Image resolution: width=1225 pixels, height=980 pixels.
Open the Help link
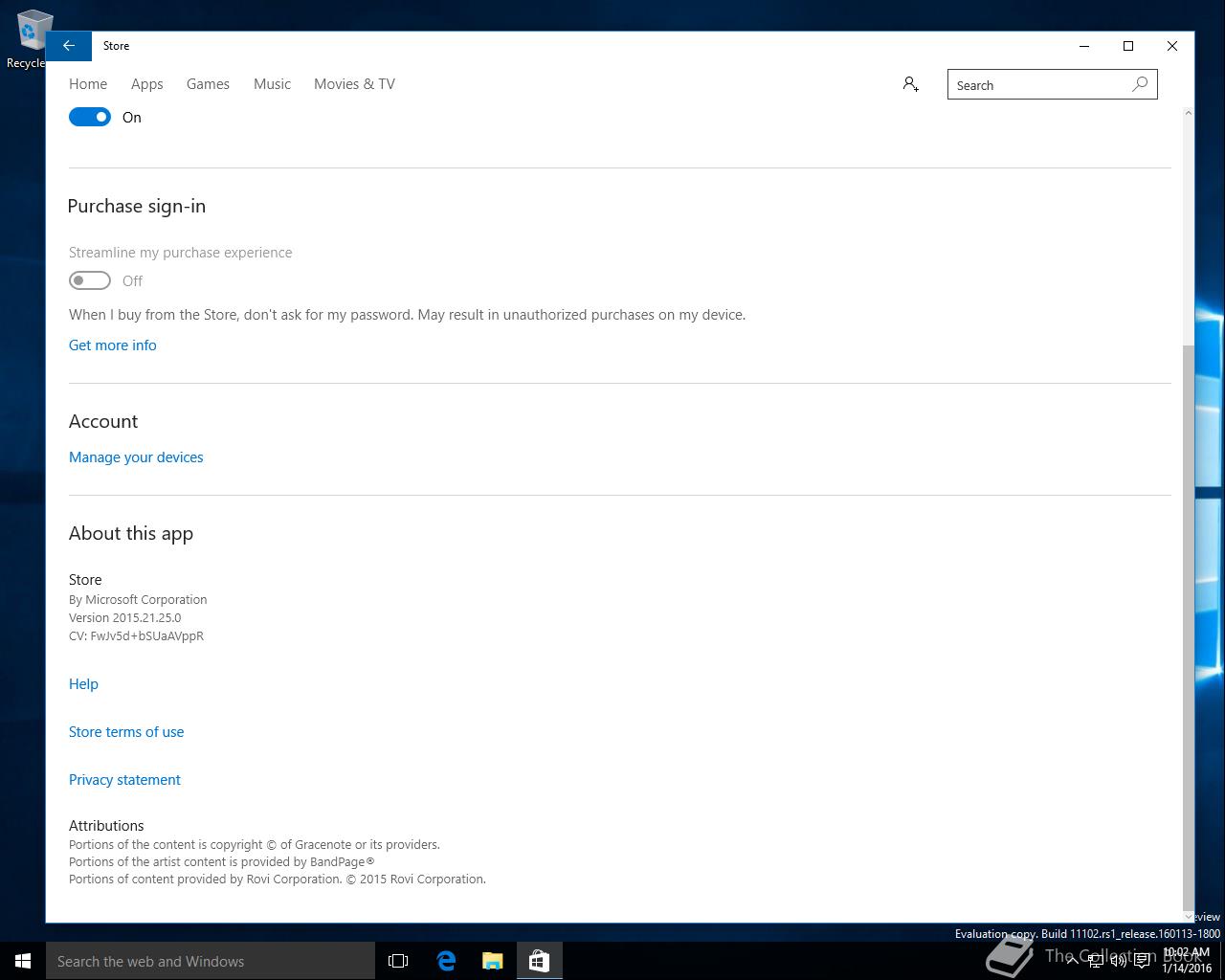[x=83, y=684]
